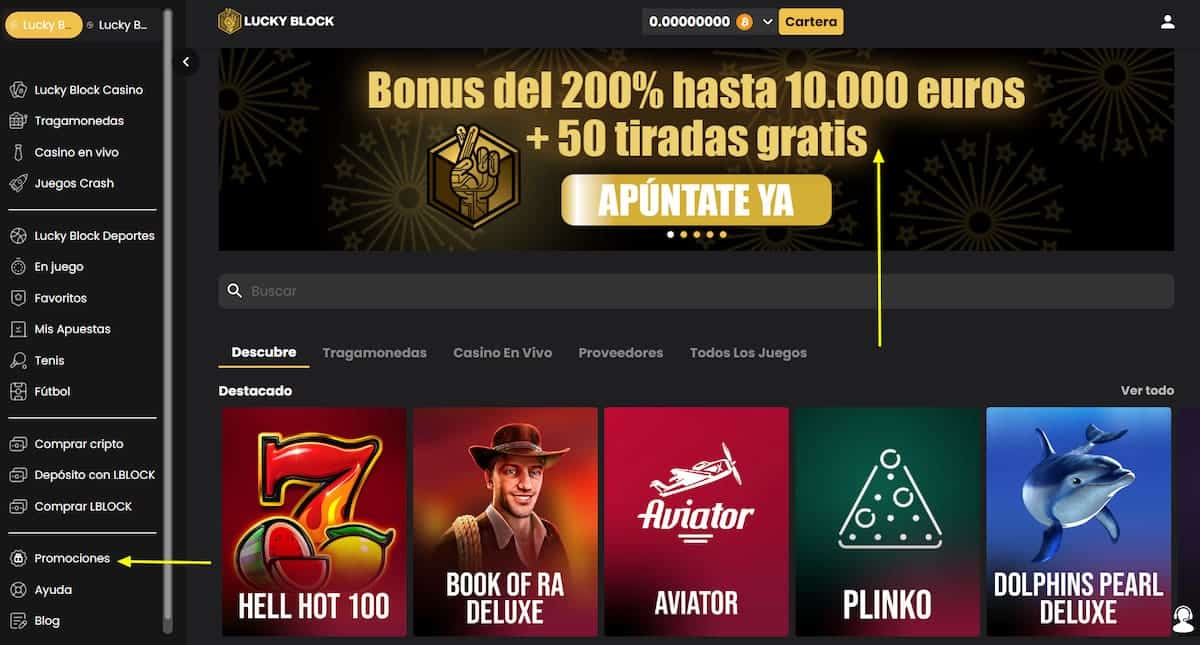Click the Buscar search field

pyautogui.click(x=696, y=291)
